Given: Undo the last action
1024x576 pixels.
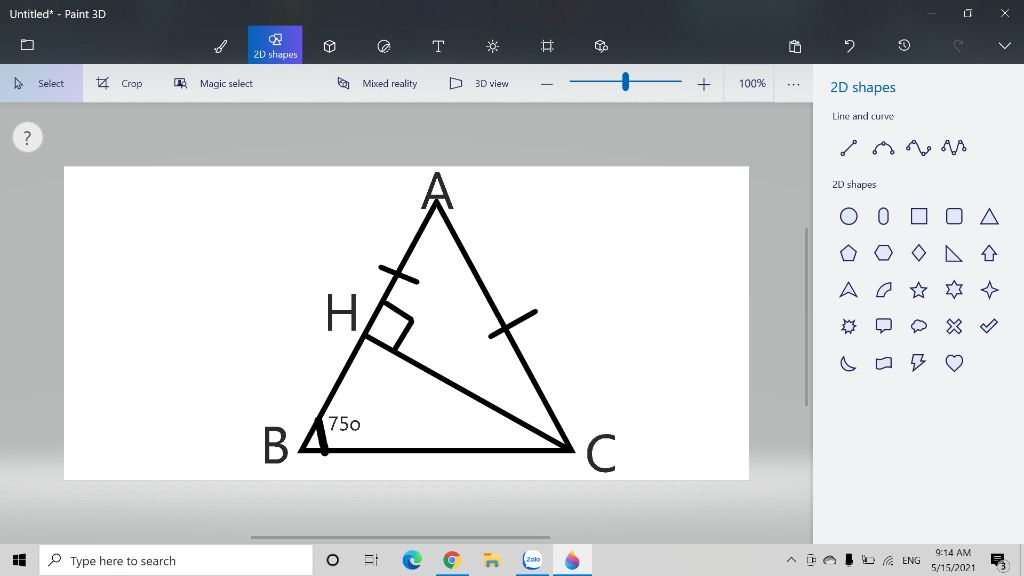Looking at the screenshot, I should coord(849,46).
